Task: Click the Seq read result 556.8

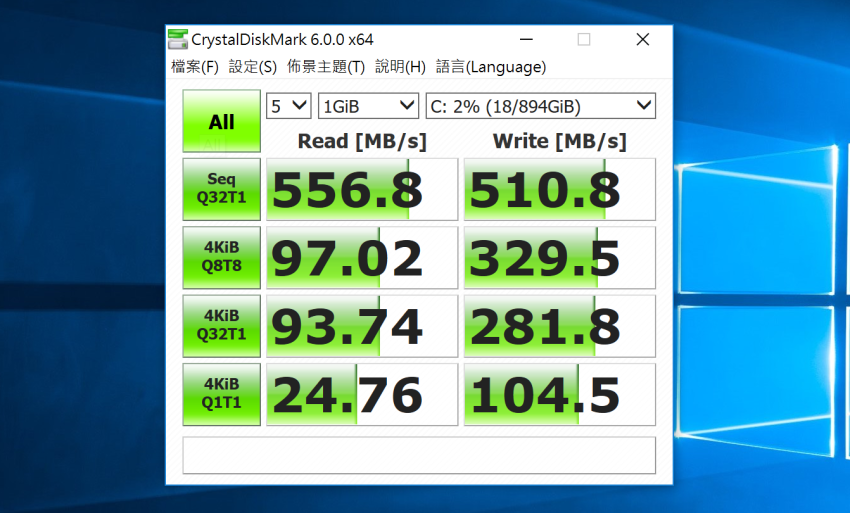Action: point(362,189)
